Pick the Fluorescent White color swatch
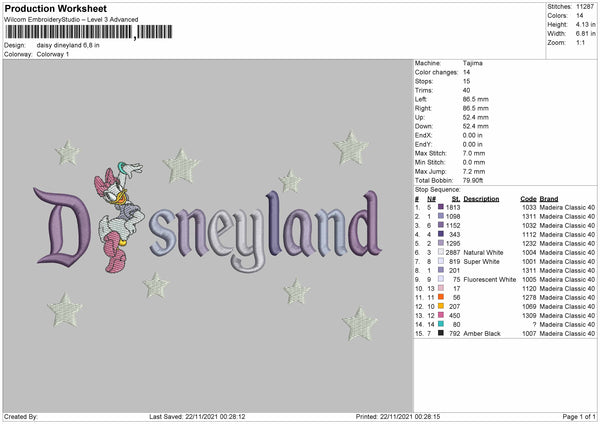600x424 pixels. (441, 279)
